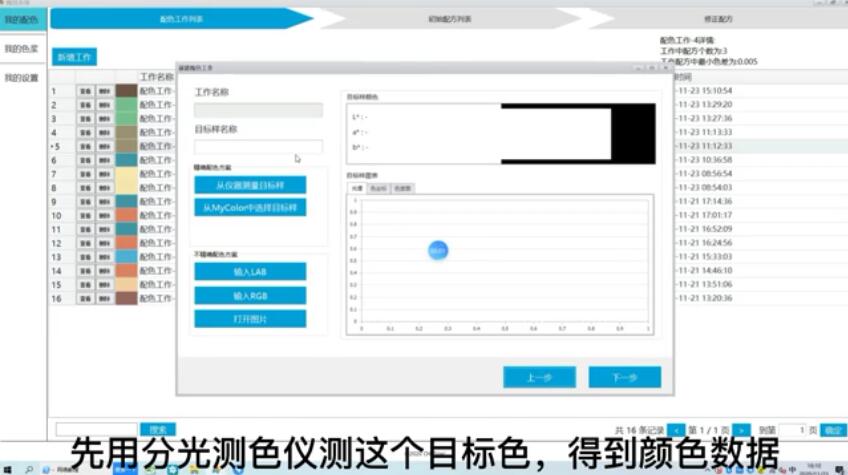Image resolution: width=848 pixels, height=475 pixels.
Task: Click the green swatch in row 2
Action: pos(126,104)
